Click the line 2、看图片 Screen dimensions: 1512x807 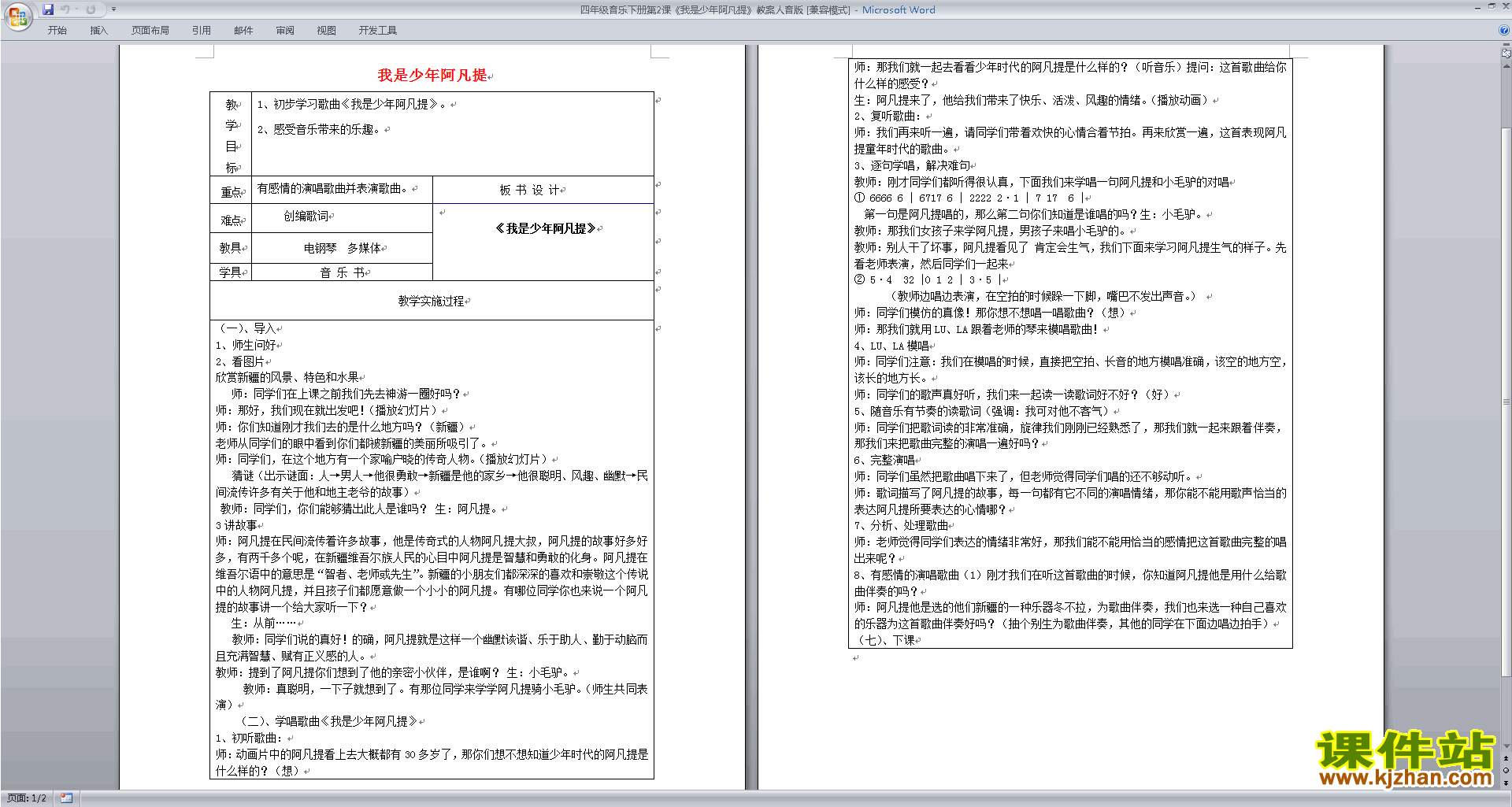pos(240,361)
